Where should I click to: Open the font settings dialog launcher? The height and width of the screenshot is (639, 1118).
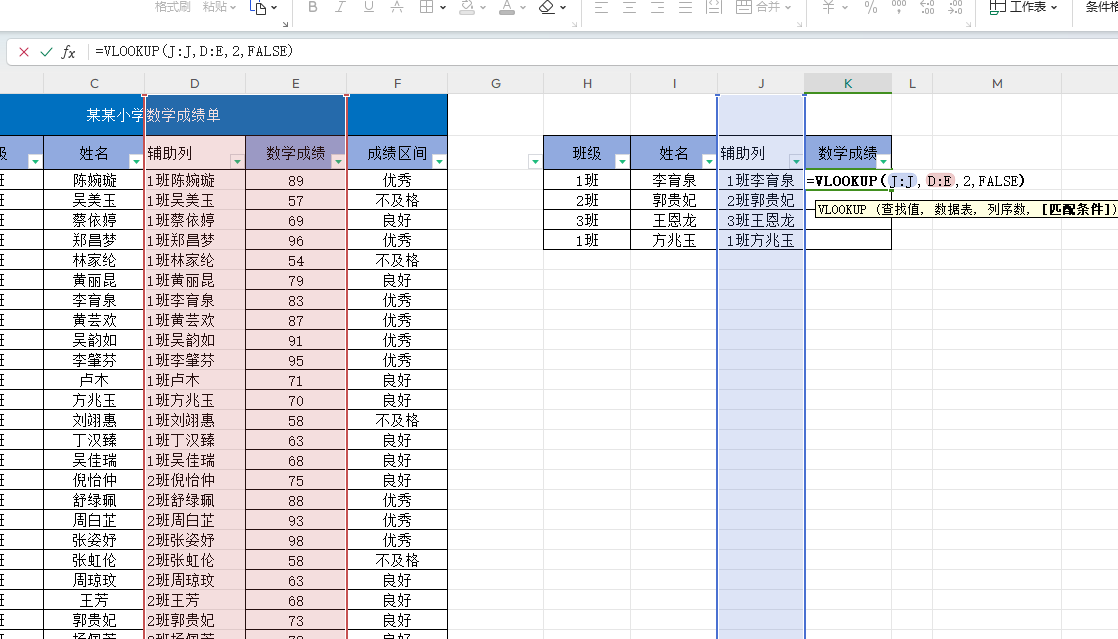click(x=575, y=24)
